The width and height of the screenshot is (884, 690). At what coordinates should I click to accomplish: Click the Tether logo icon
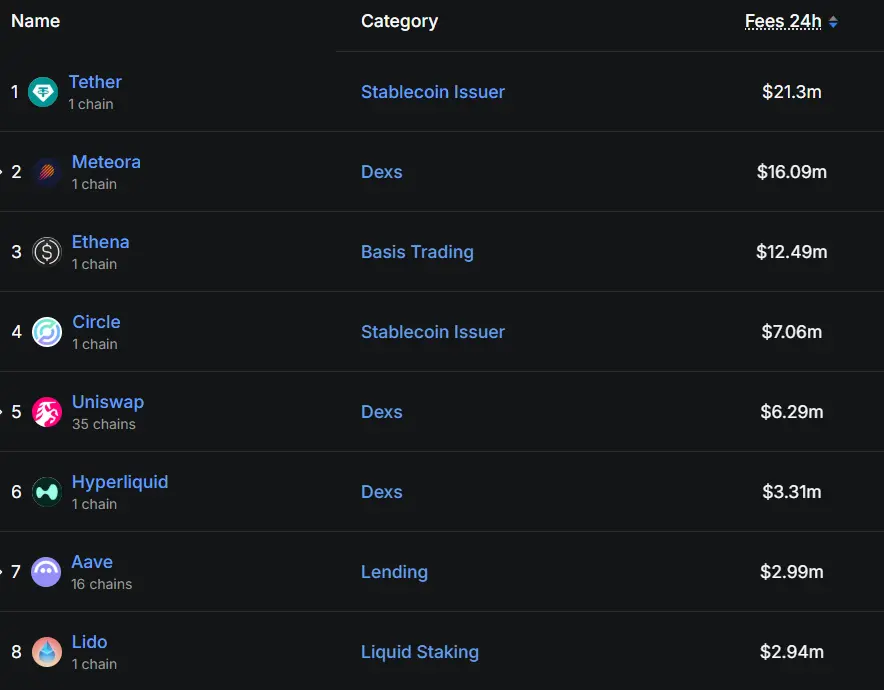click(x=43, y=92)
